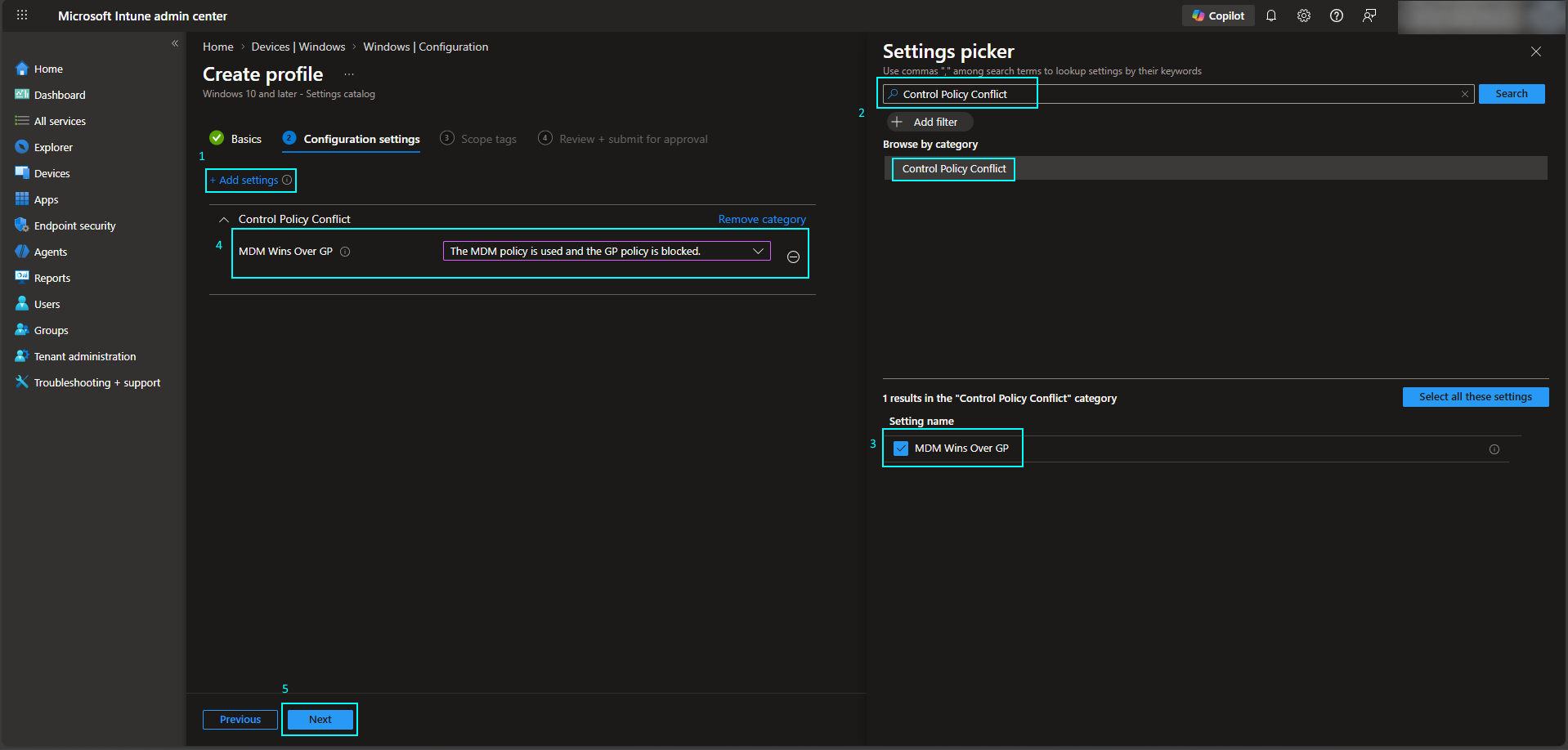Collapse the Control Policy Conflict section
This screenshot has width=1568, height=750.
click(x=224, y=219)
